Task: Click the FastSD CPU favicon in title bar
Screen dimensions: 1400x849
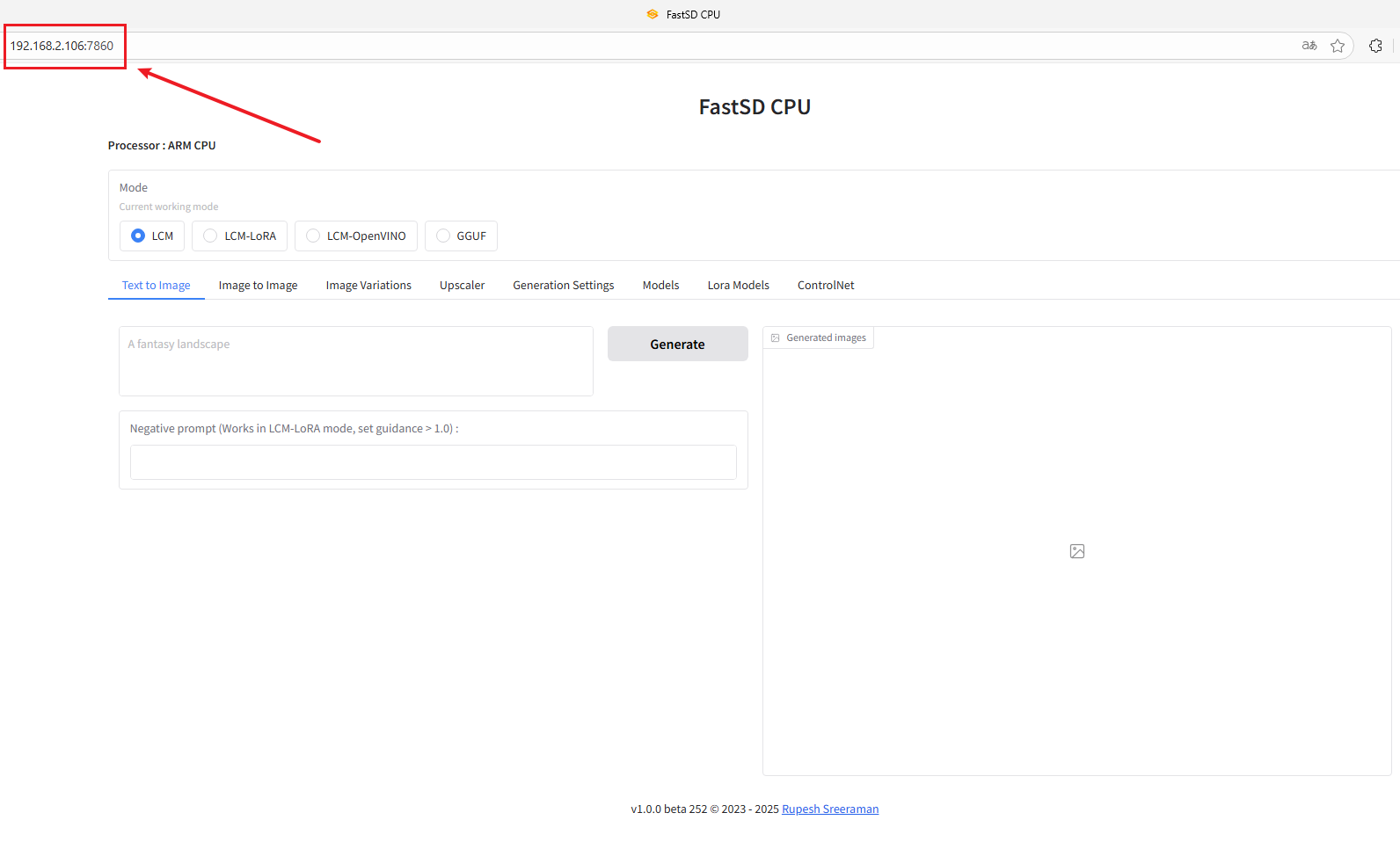Action: (653, 14)
